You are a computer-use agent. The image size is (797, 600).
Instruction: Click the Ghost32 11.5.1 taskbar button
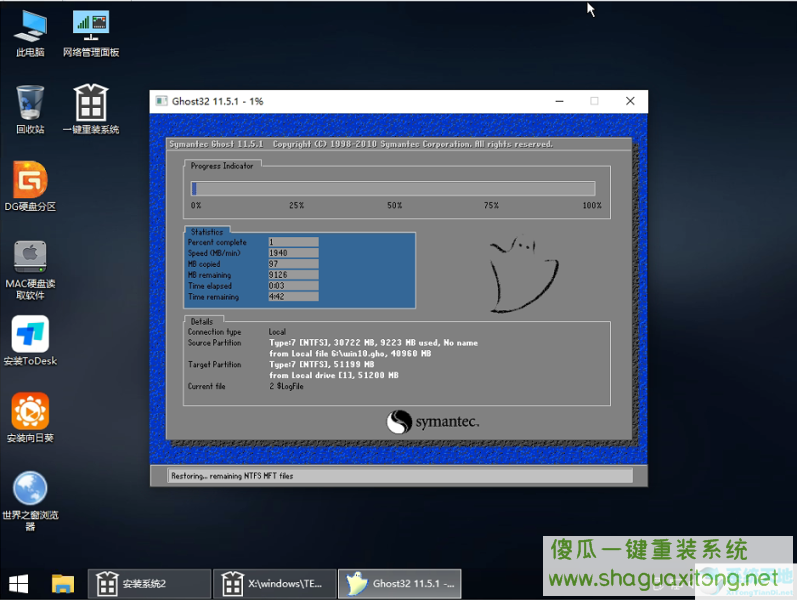(x=400, y=584)
